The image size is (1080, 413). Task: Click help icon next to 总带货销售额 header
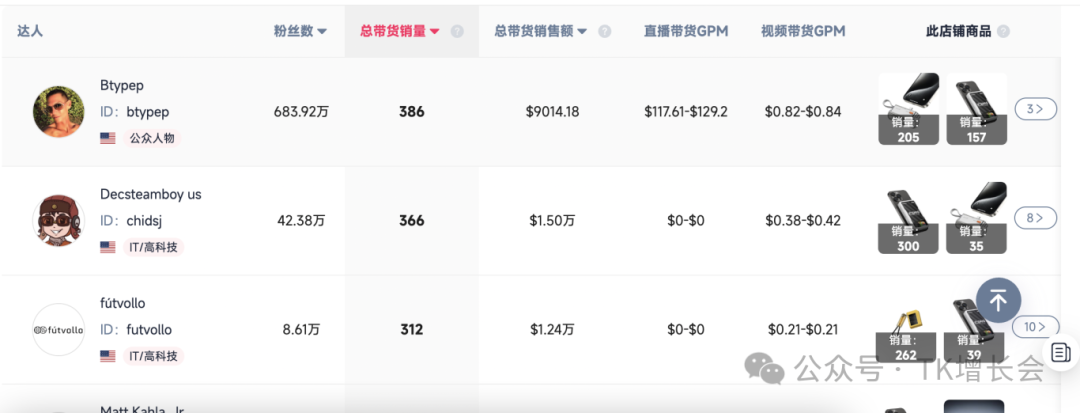tap(604, 31)
